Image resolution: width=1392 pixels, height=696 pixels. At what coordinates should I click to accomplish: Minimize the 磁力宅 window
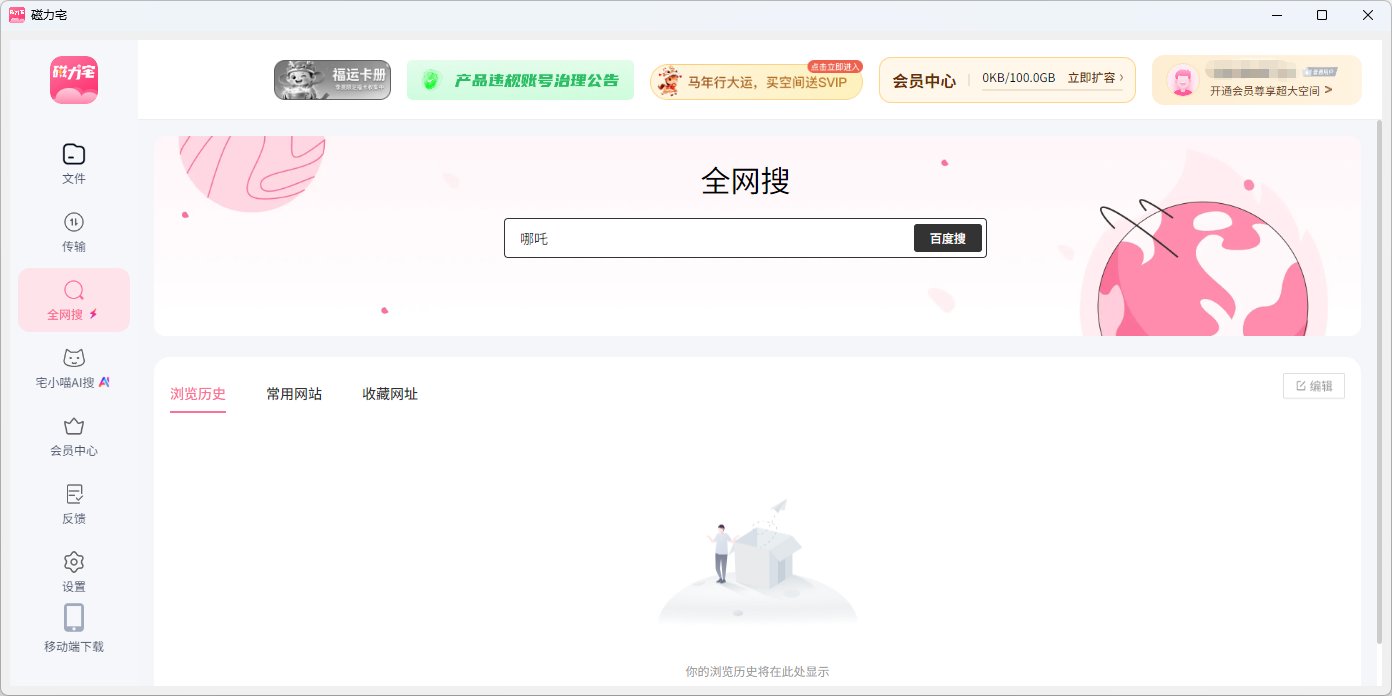coord(1276,15)
